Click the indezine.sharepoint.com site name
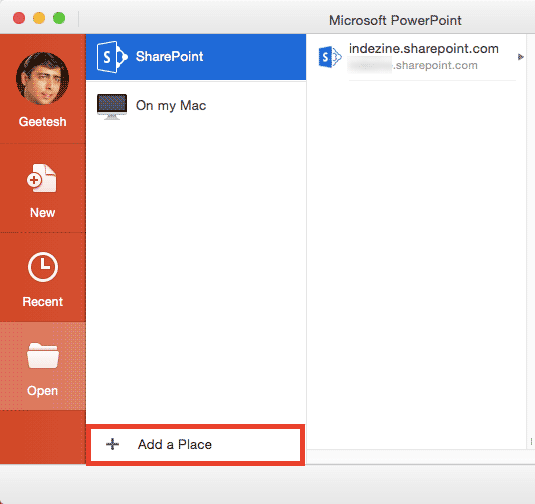The height and width of the screenshot is (504, 535). pos(424,49)
